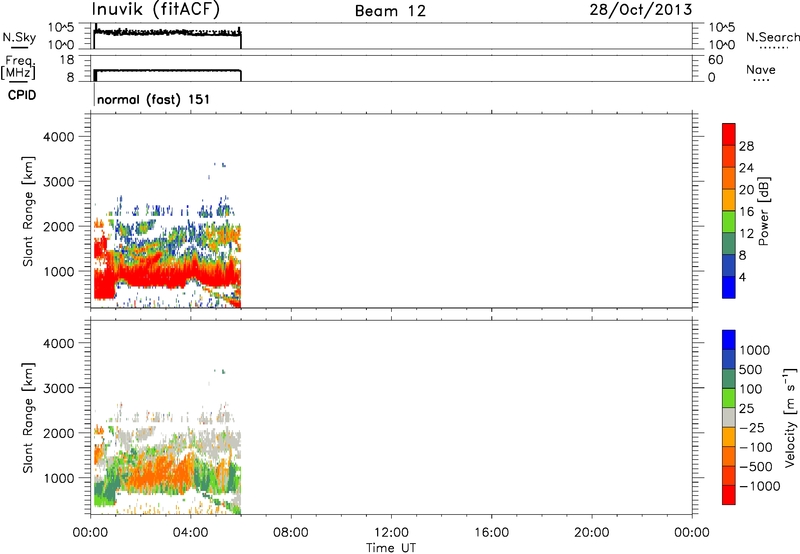Click the velocity scale value '-1000'

[759, 486]
